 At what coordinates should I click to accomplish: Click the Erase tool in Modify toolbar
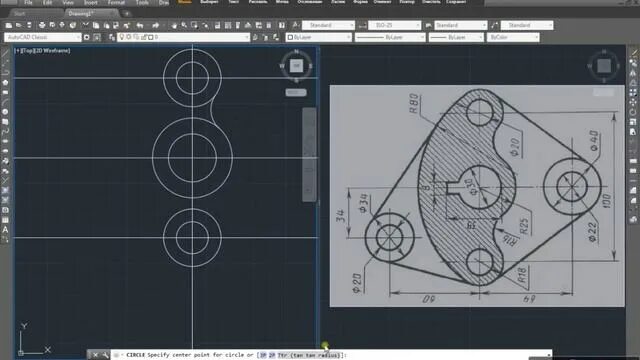633,53
